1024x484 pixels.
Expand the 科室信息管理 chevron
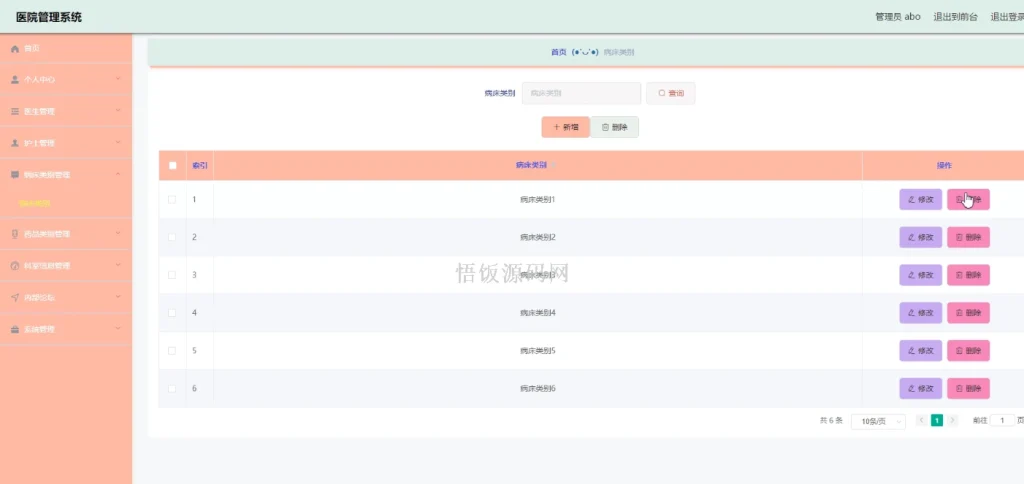[118, 265]
